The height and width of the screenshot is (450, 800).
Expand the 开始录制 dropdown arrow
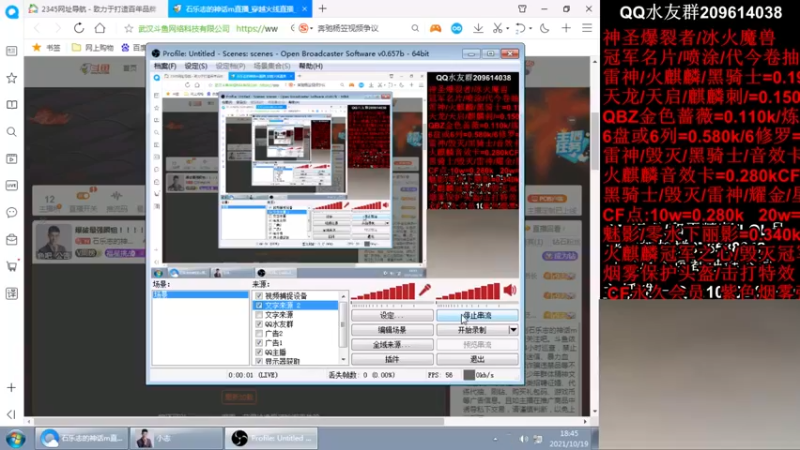(513, 330)
